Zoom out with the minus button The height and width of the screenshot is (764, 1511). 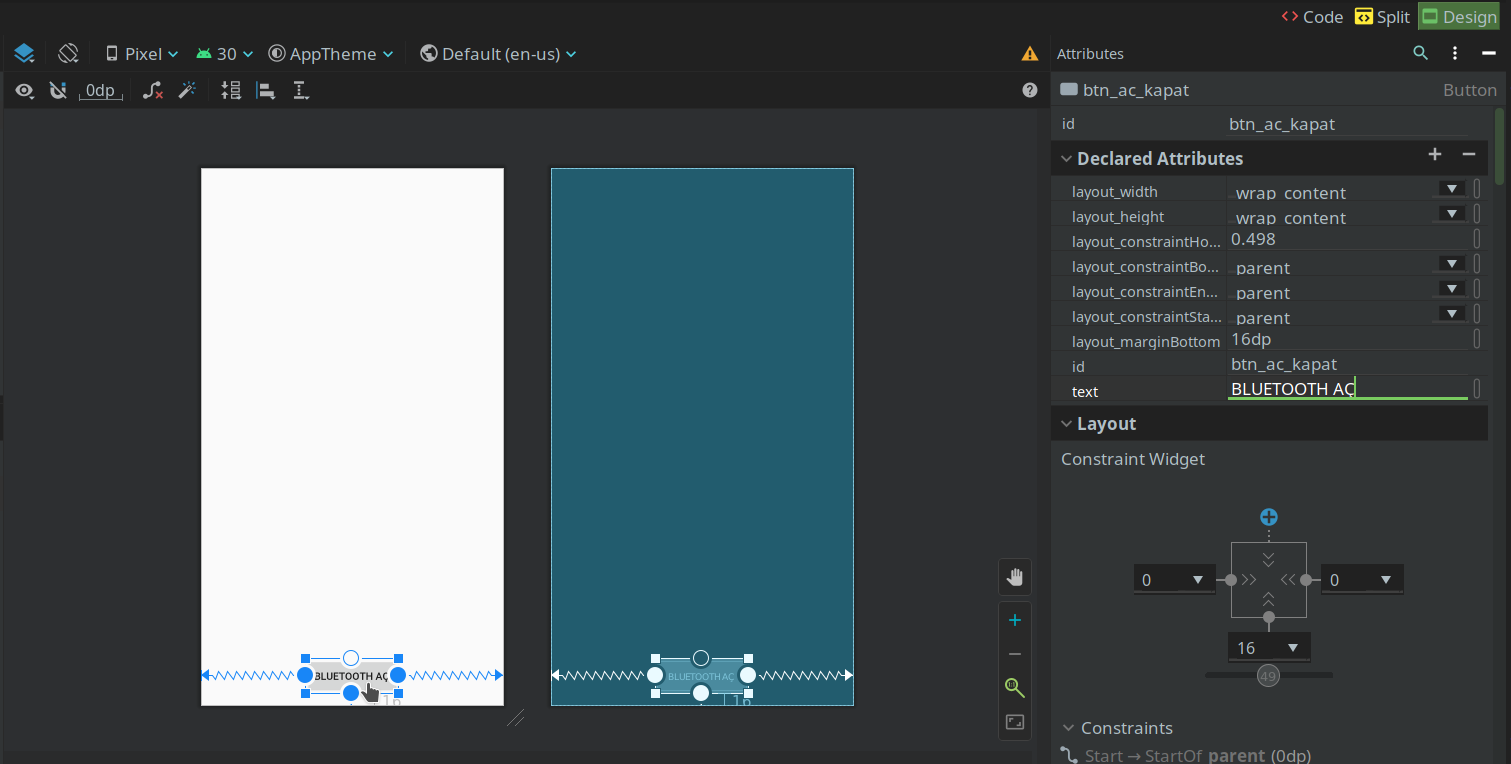tap(1015, 654)
